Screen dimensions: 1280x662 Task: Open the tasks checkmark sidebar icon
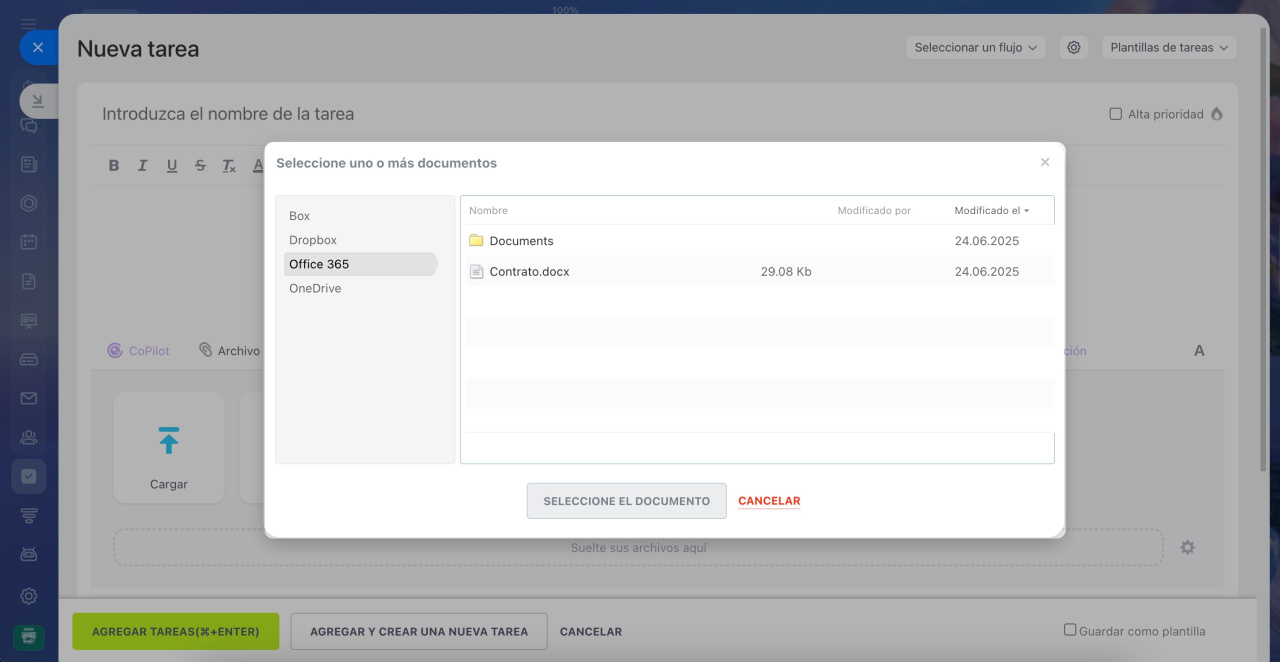point(29,476)
